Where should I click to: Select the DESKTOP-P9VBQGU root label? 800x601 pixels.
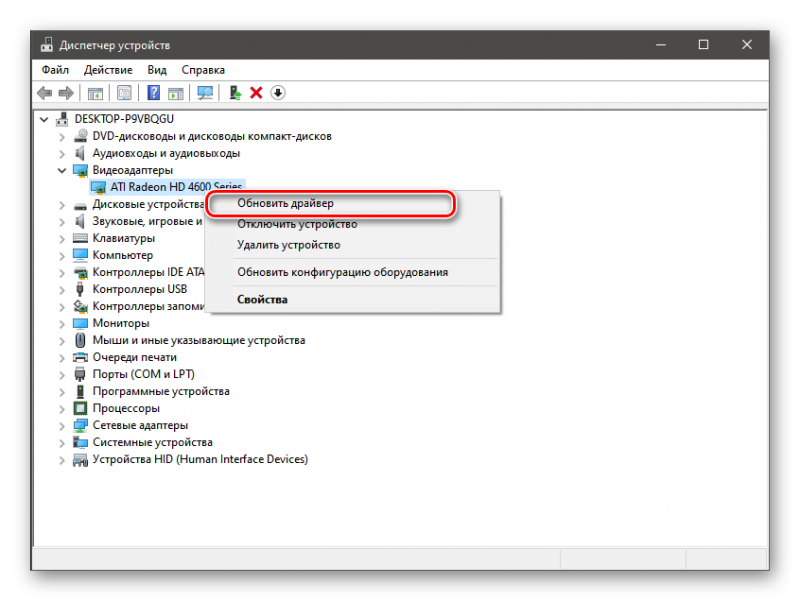(x=124, y=119)
